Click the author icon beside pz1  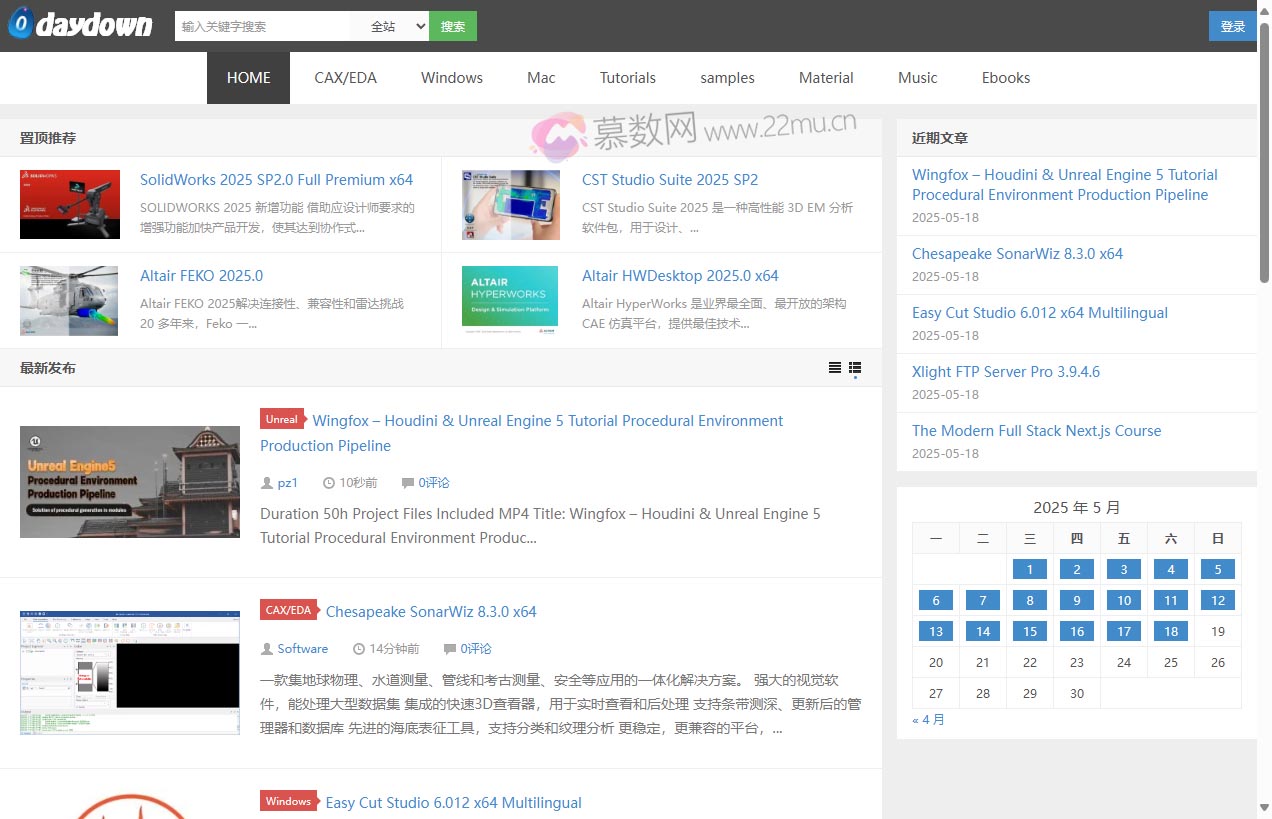click(267, 483)
